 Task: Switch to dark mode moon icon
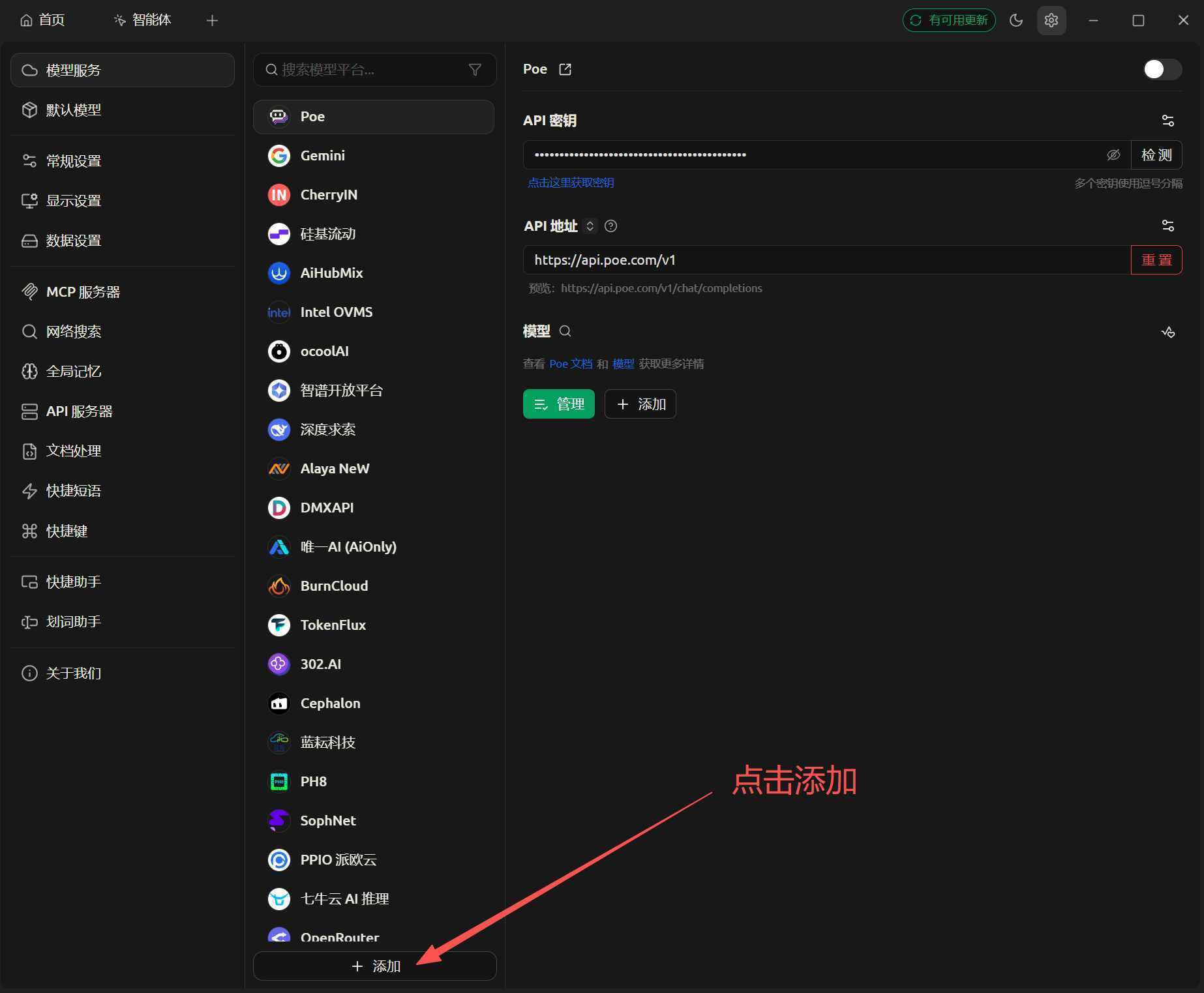point(1016,20)
